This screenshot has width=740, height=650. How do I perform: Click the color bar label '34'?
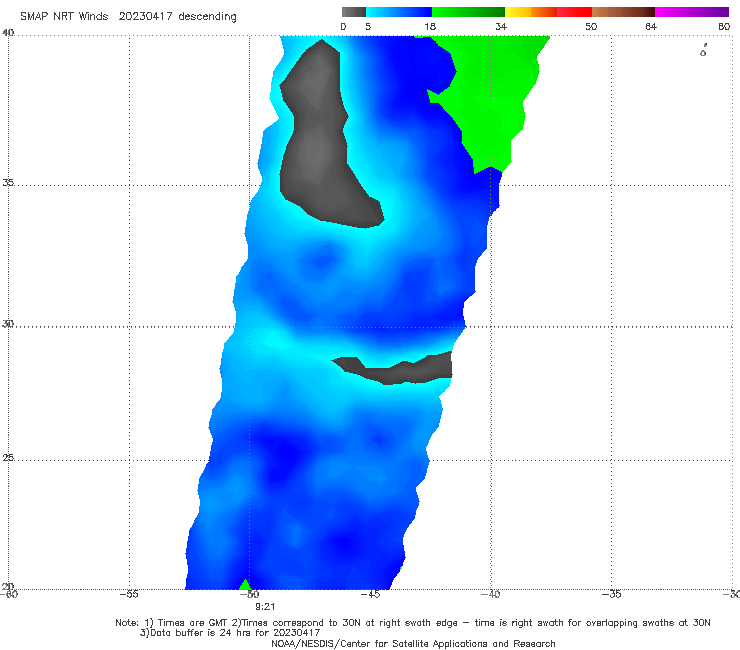click(501, 27)
